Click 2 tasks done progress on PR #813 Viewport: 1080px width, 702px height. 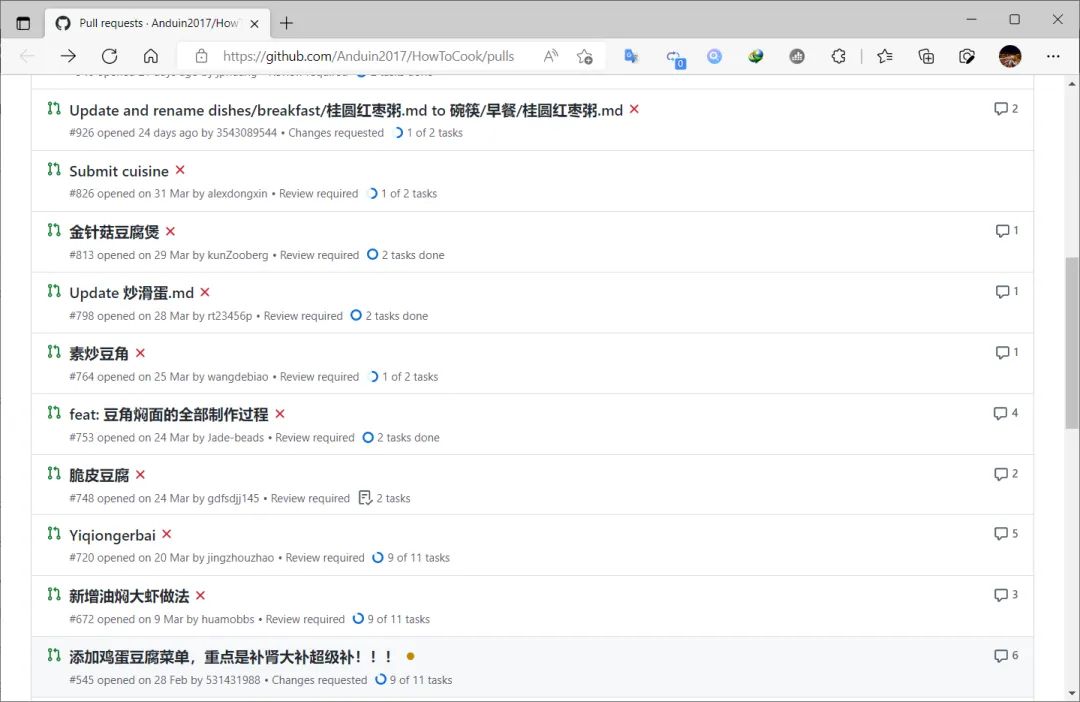pyautogui.click(x=406, y=255)
